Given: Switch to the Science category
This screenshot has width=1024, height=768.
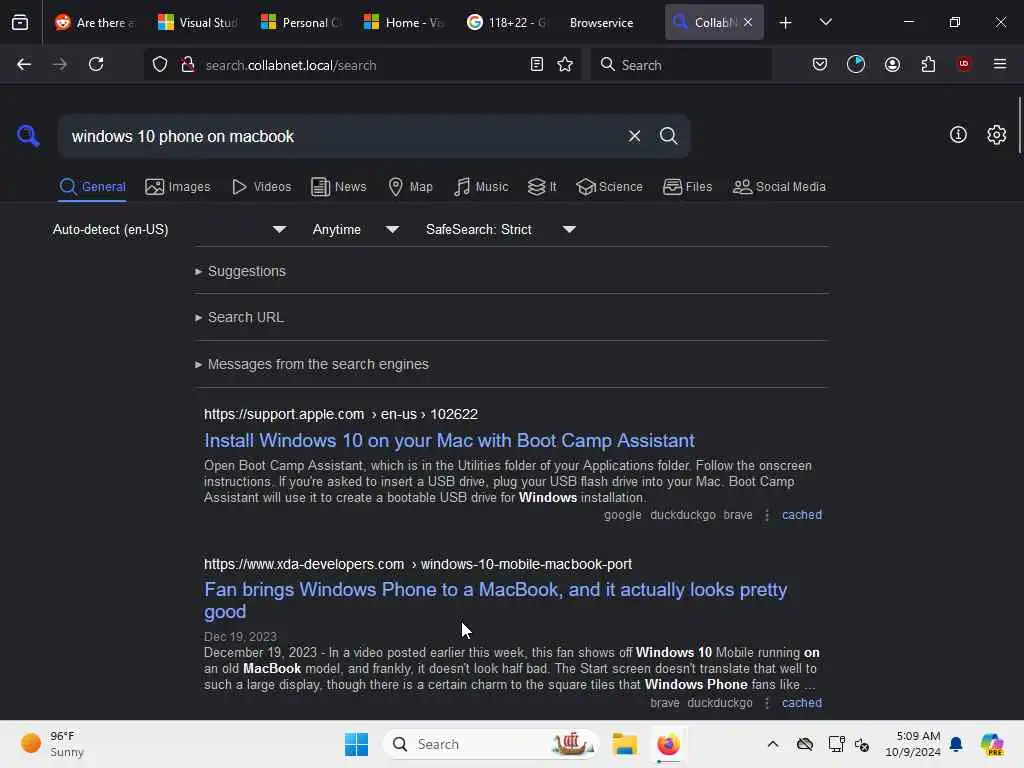Looking at the screenshot, I should [x=609, y=187].
